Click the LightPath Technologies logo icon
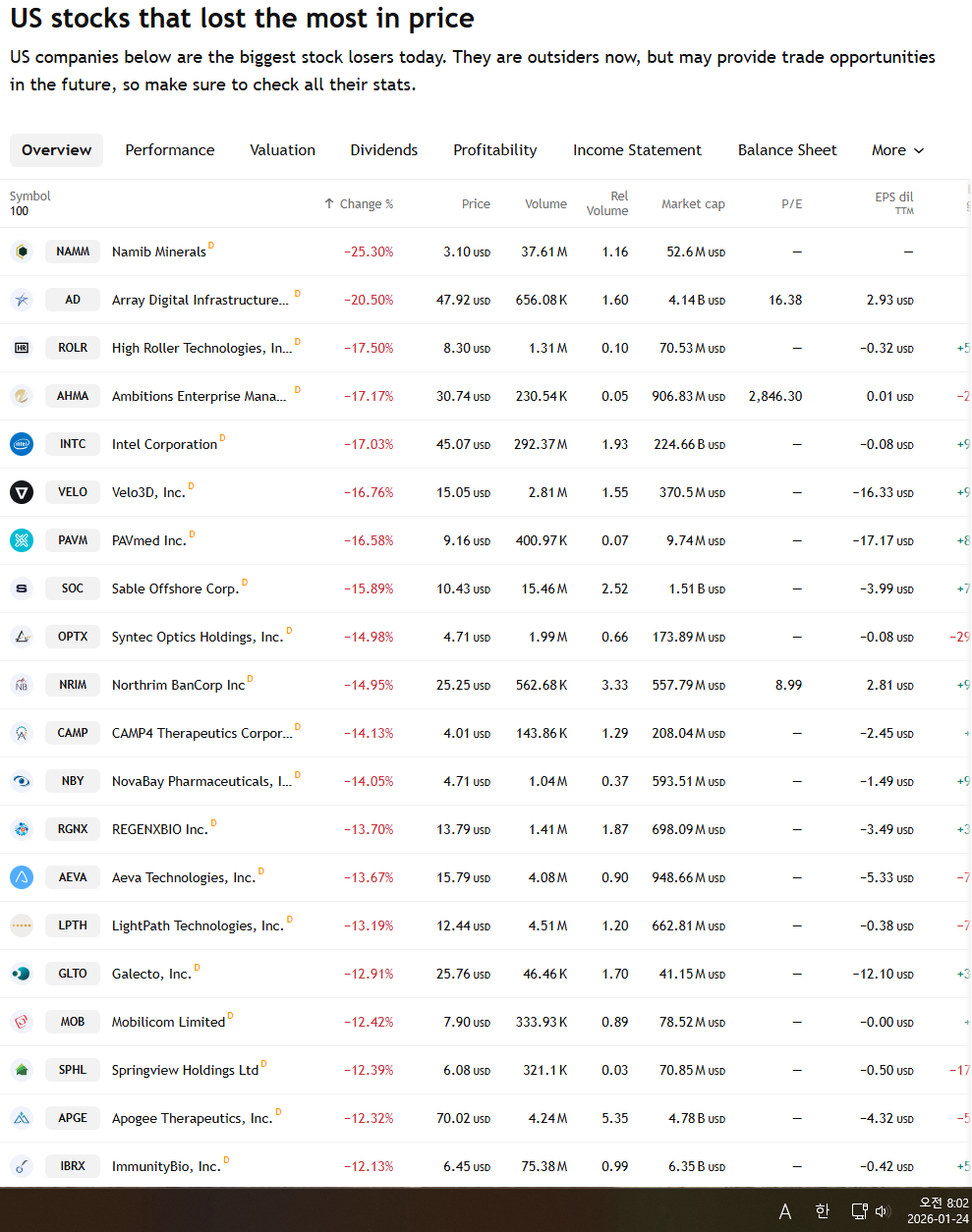972x1232 pixels. pos(22,925)
